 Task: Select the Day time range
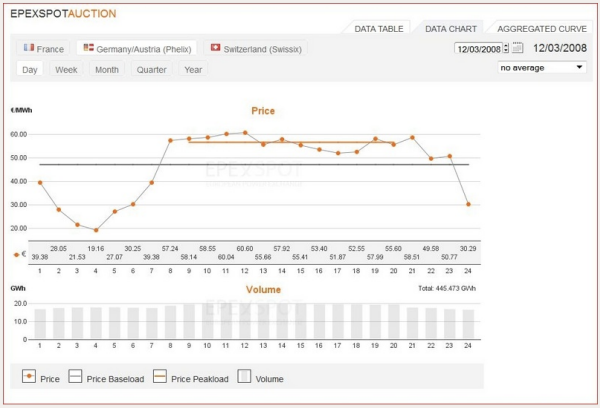30,70
